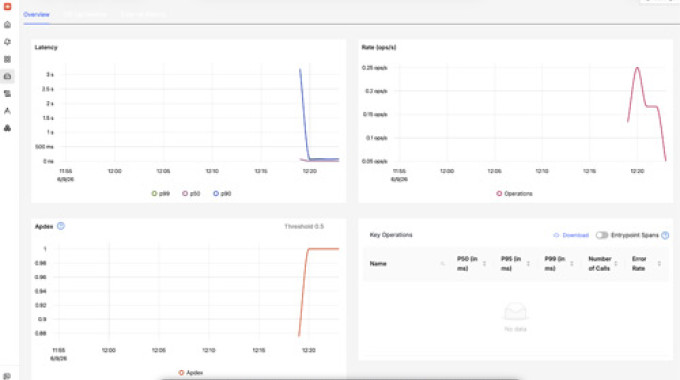The width and height of the screenshot is (680, 380).
Task: Click the search icon in Name column
Action: (442, 264)
